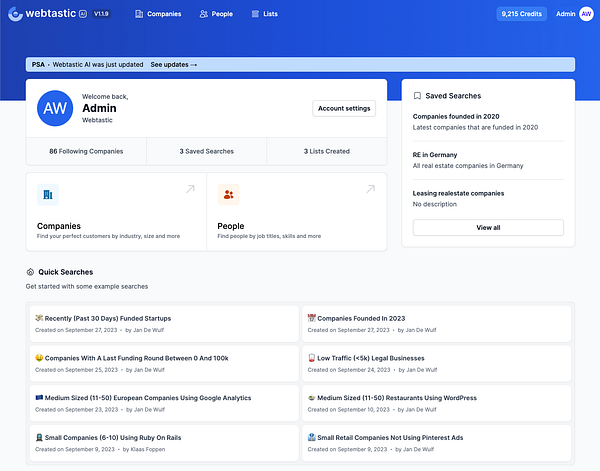Image resolution: width=600 pixels, height=471 pixels.
Task: Click the PSA label in update banner
Action: pos(38,65)
